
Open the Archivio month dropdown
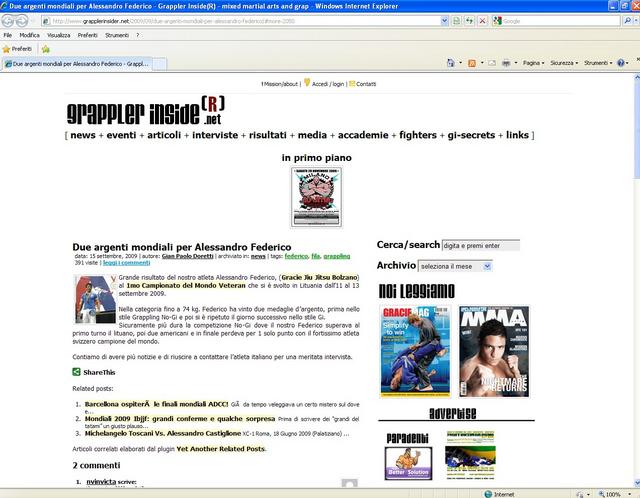click(455, 266)
